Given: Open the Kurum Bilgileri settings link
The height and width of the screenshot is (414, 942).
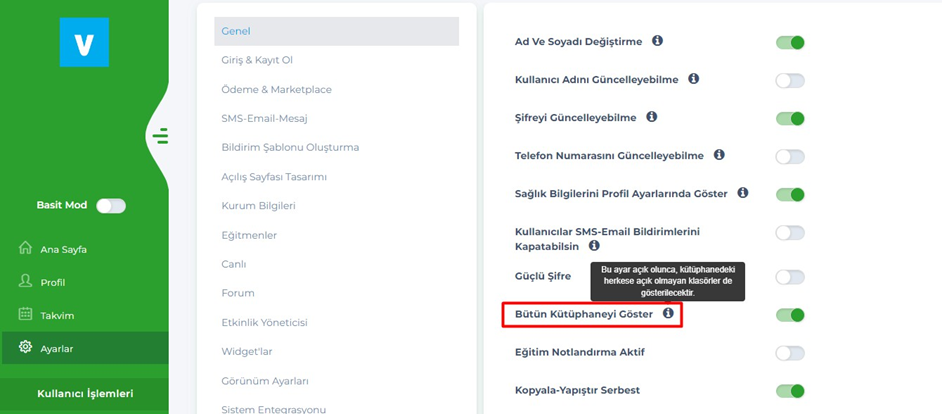Looking at the screenshot, I should click(x=258, y=205).
